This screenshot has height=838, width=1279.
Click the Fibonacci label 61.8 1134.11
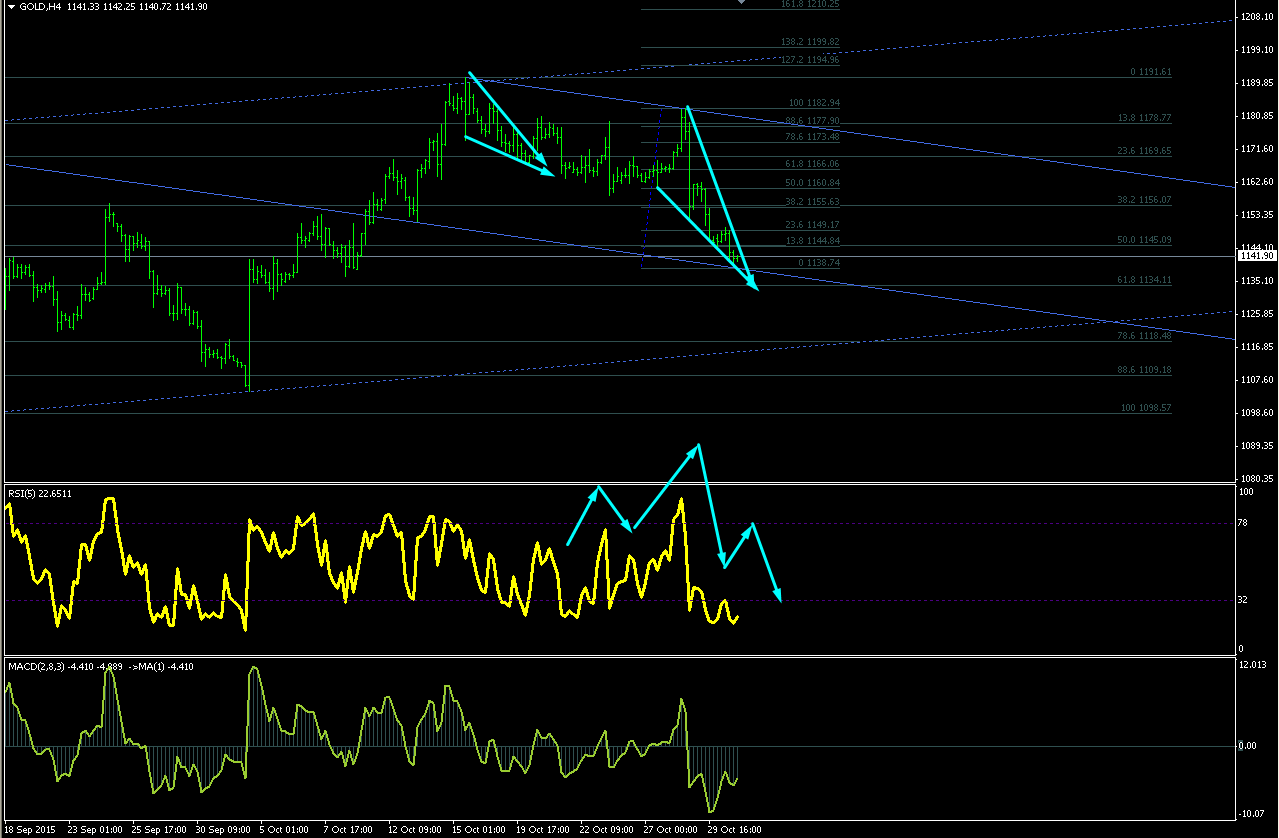click(x=1144, y=280)
